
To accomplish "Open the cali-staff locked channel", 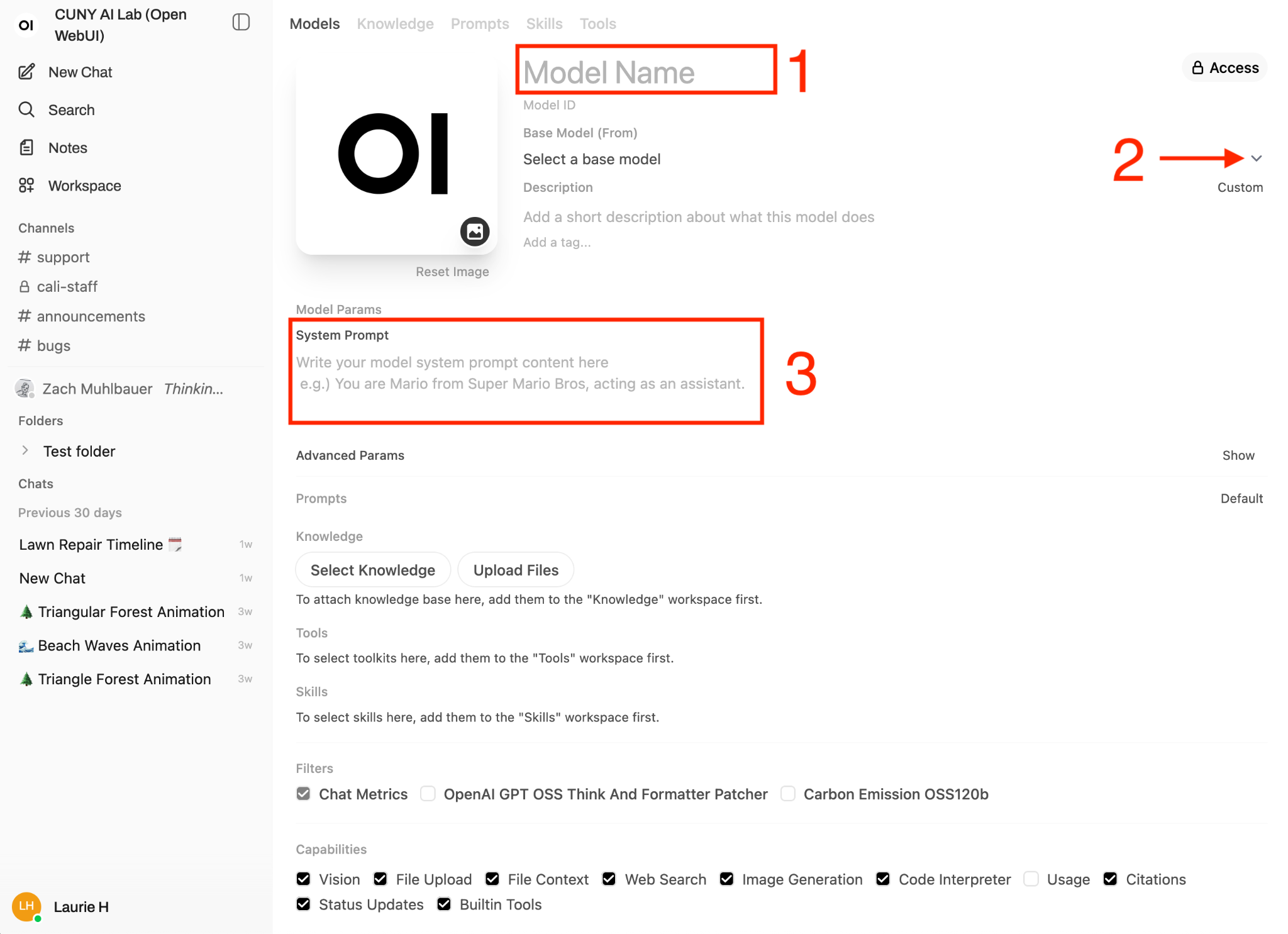I will [67, 287].
